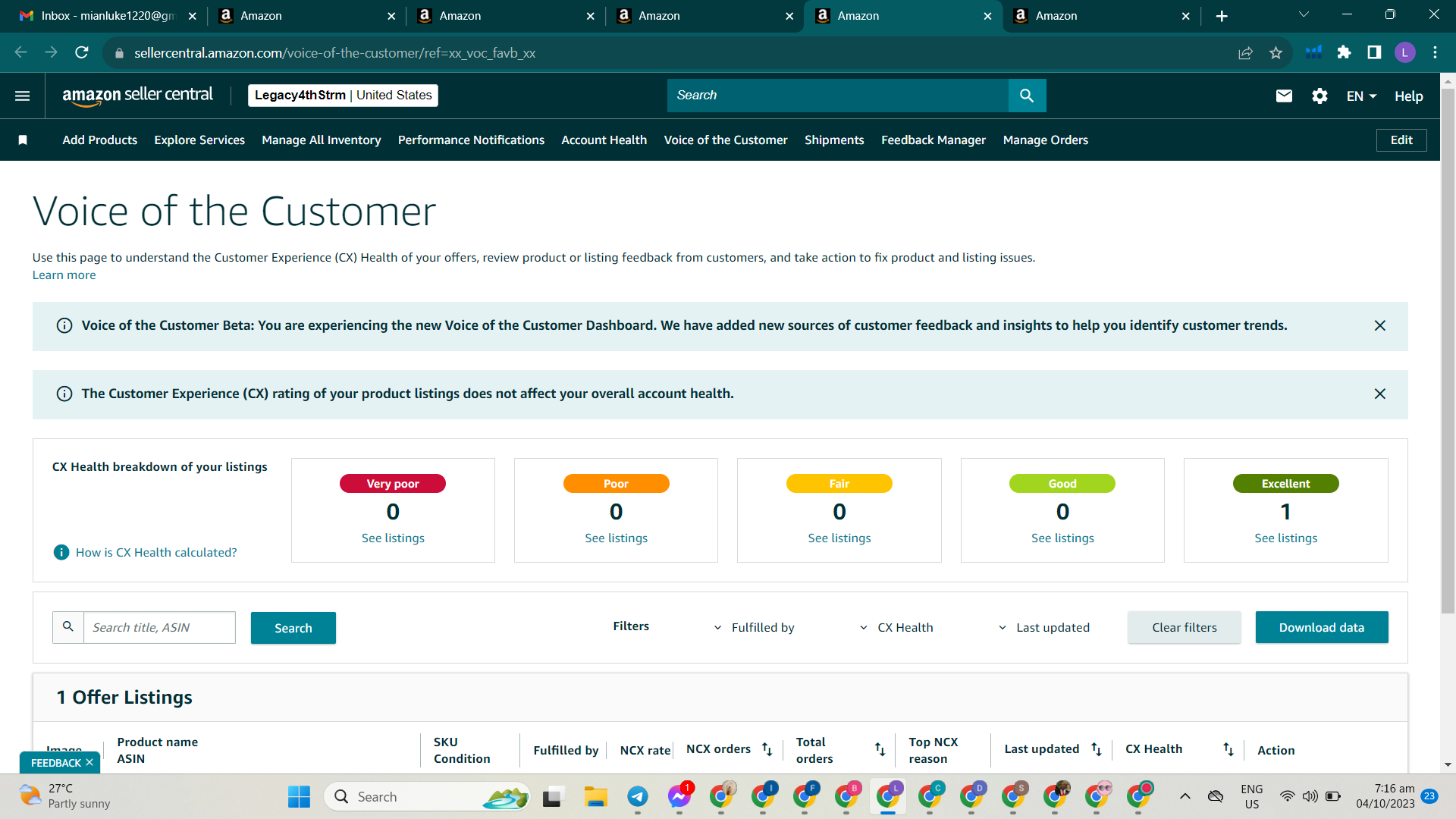Open See listings under Good
This screenshot has width=1456, height=819.
coord(1062,538)
